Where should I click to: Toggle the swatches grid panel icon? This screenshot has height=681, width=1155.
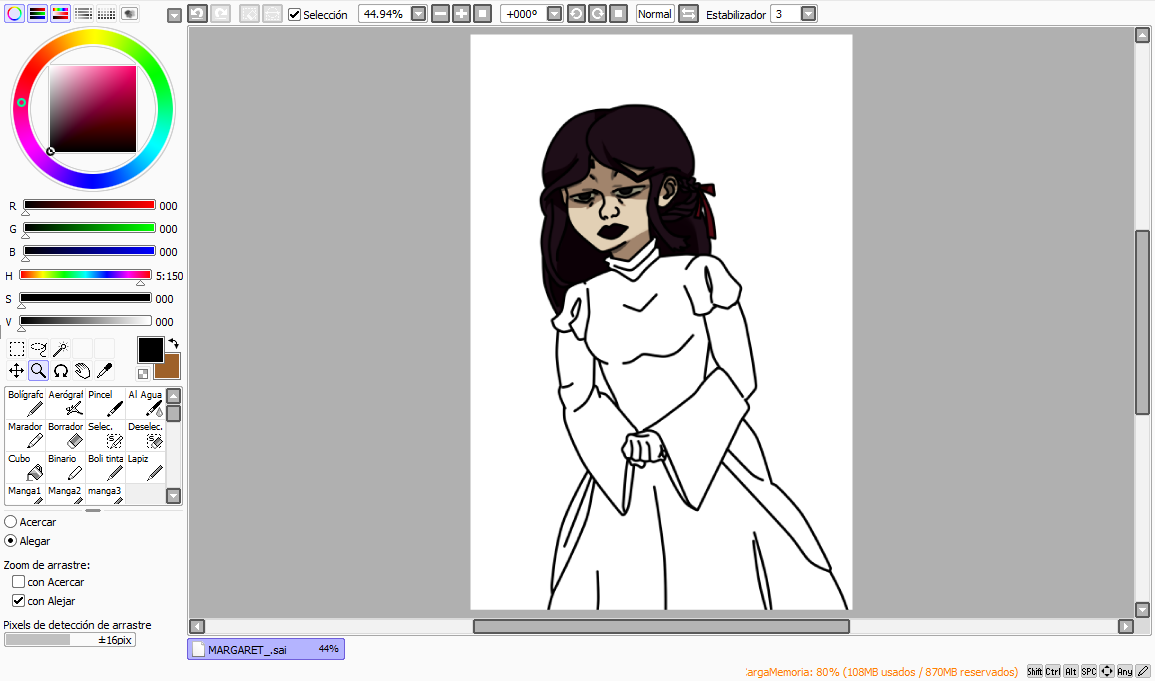pos(106,13)
